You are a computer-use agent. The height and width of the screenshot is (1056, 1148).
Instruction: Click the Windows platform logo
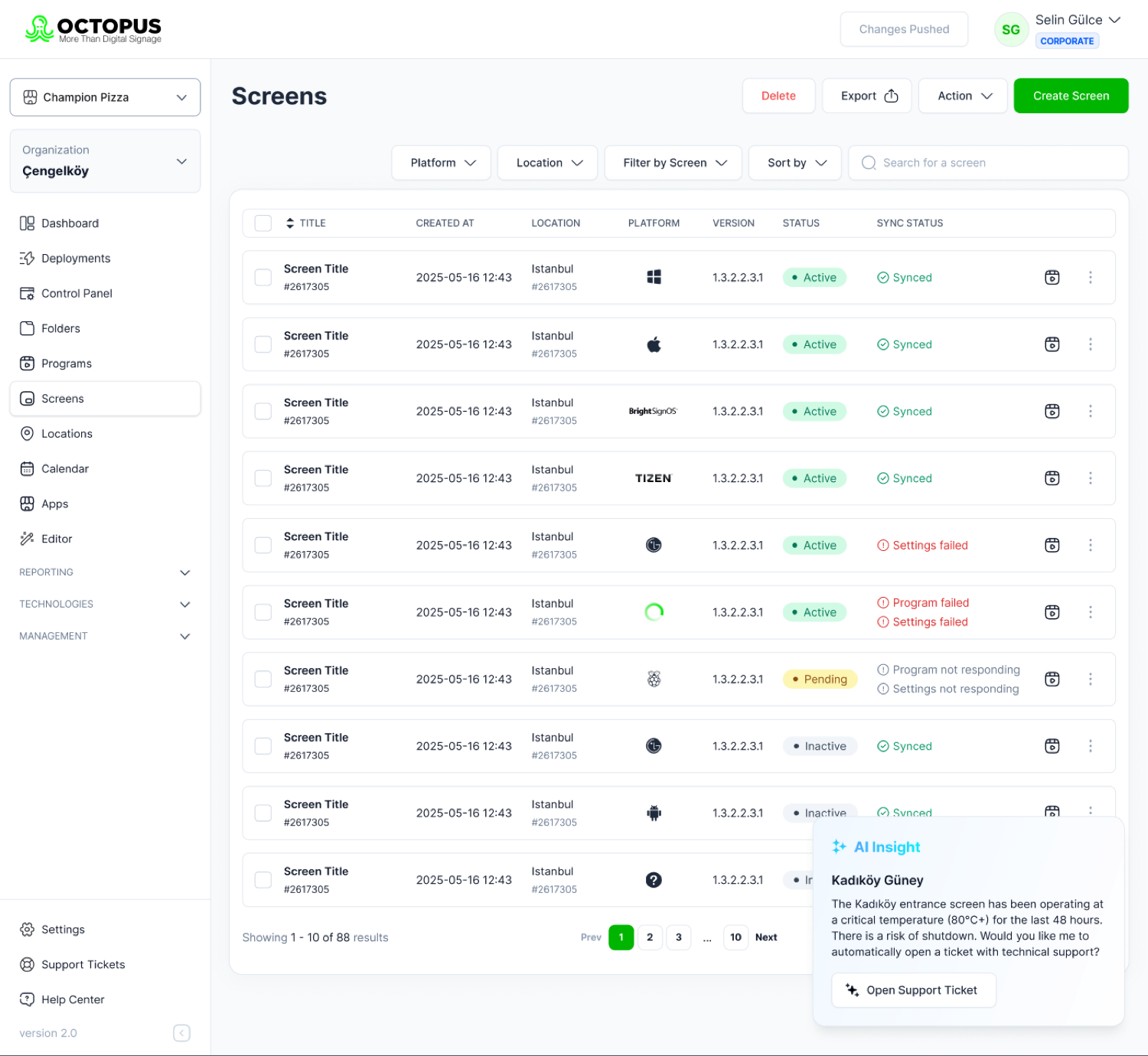click(x=654, y=277)
